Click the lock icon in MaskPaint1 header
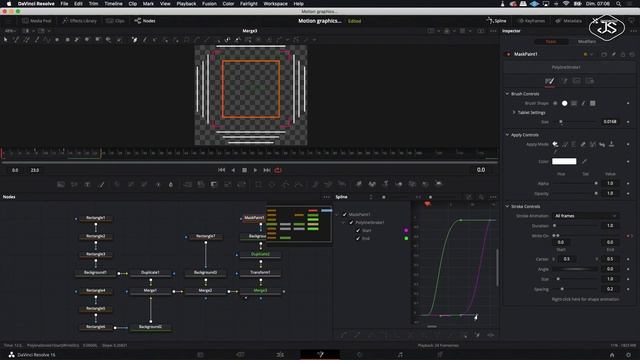Image resolution: width=640 pixels, height=360 pixels. pyautogui.click(x=623, y=54)
